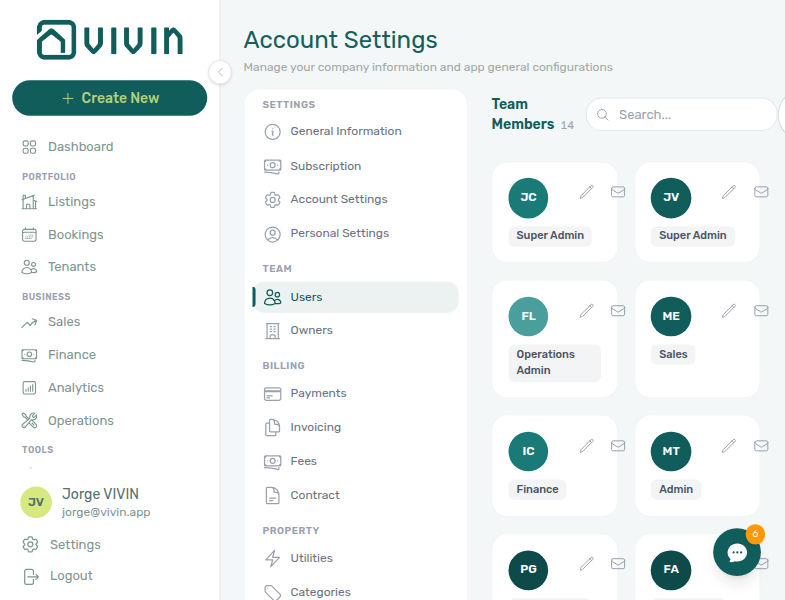Click the Operations Admin role tag

[x=555, y=363]
